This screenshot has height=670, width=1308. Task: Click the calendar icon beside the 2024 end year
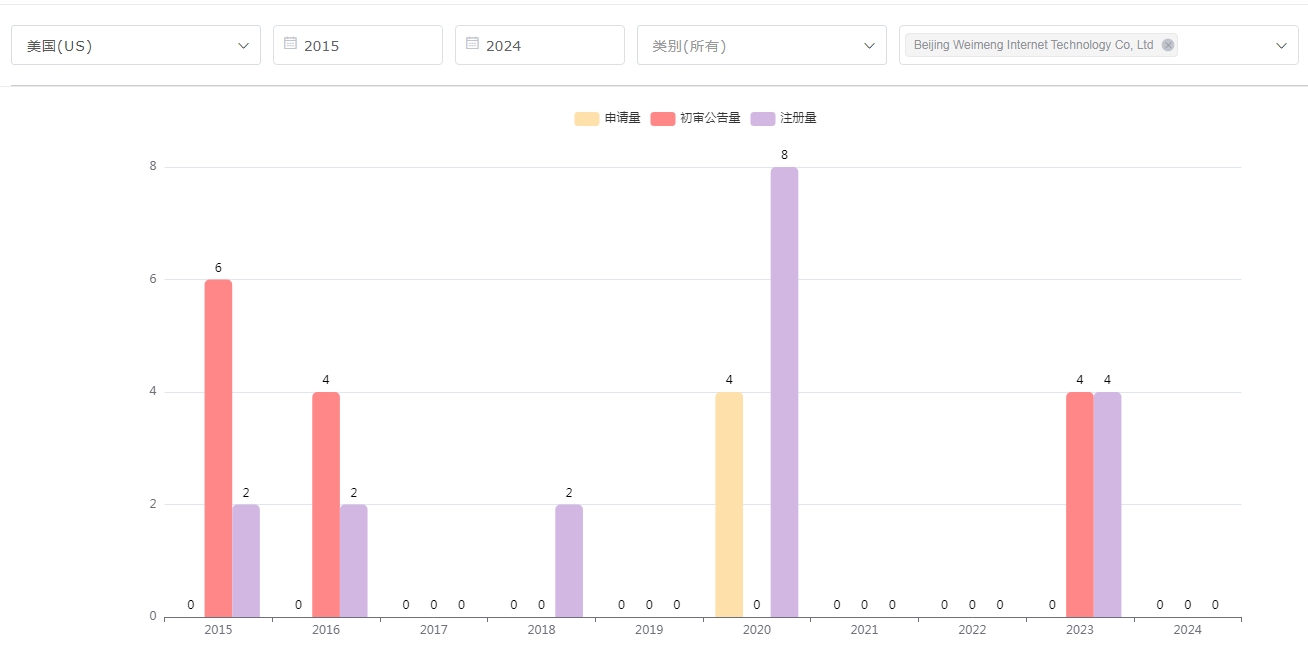472,44
